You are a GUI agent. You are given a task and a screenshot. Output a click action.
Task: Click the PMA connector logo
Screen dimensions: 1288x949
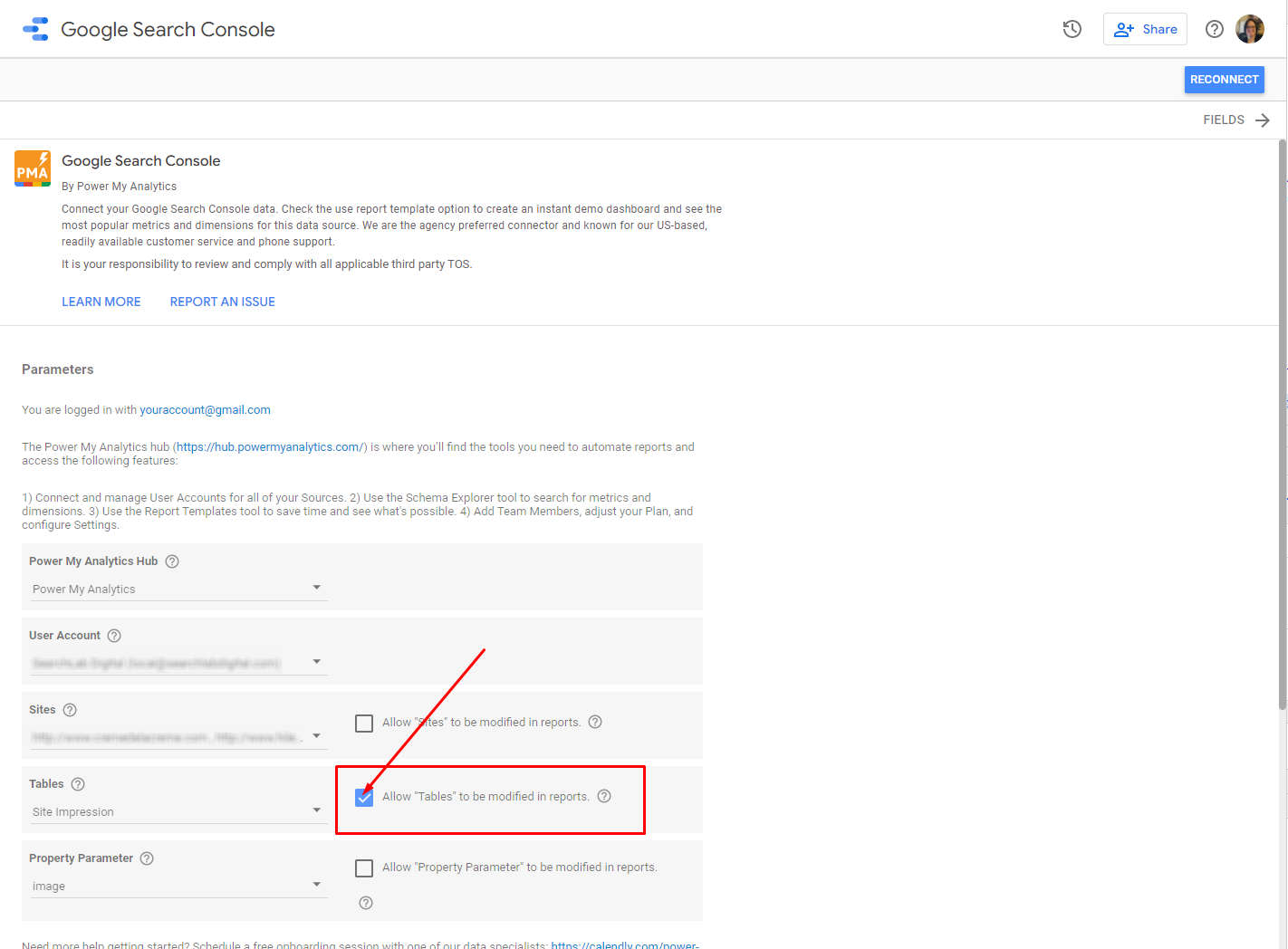pos(33,168)
